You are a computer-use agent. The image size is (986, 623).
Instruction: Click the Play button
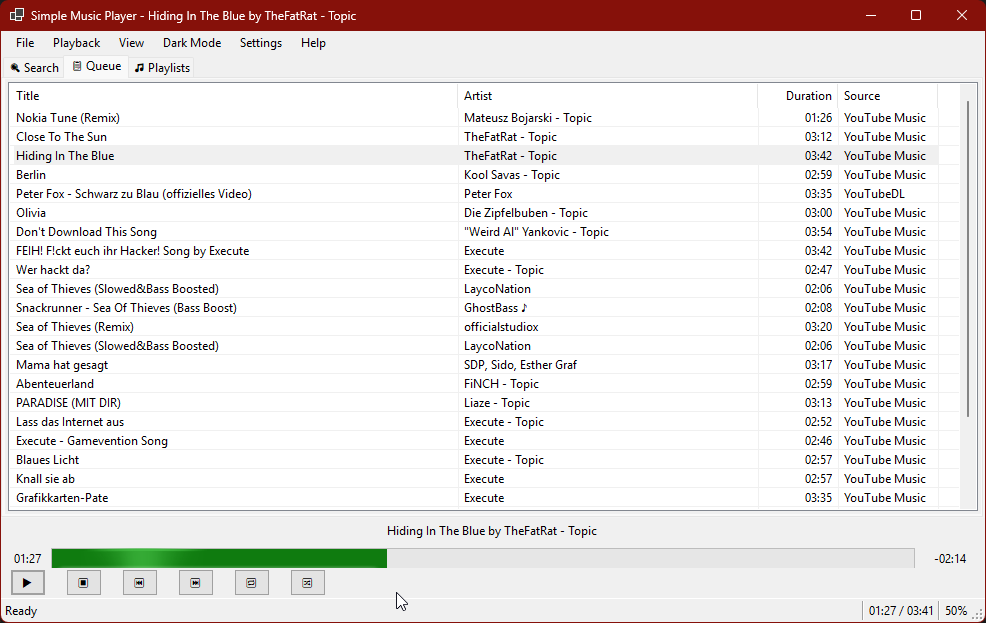28,583
